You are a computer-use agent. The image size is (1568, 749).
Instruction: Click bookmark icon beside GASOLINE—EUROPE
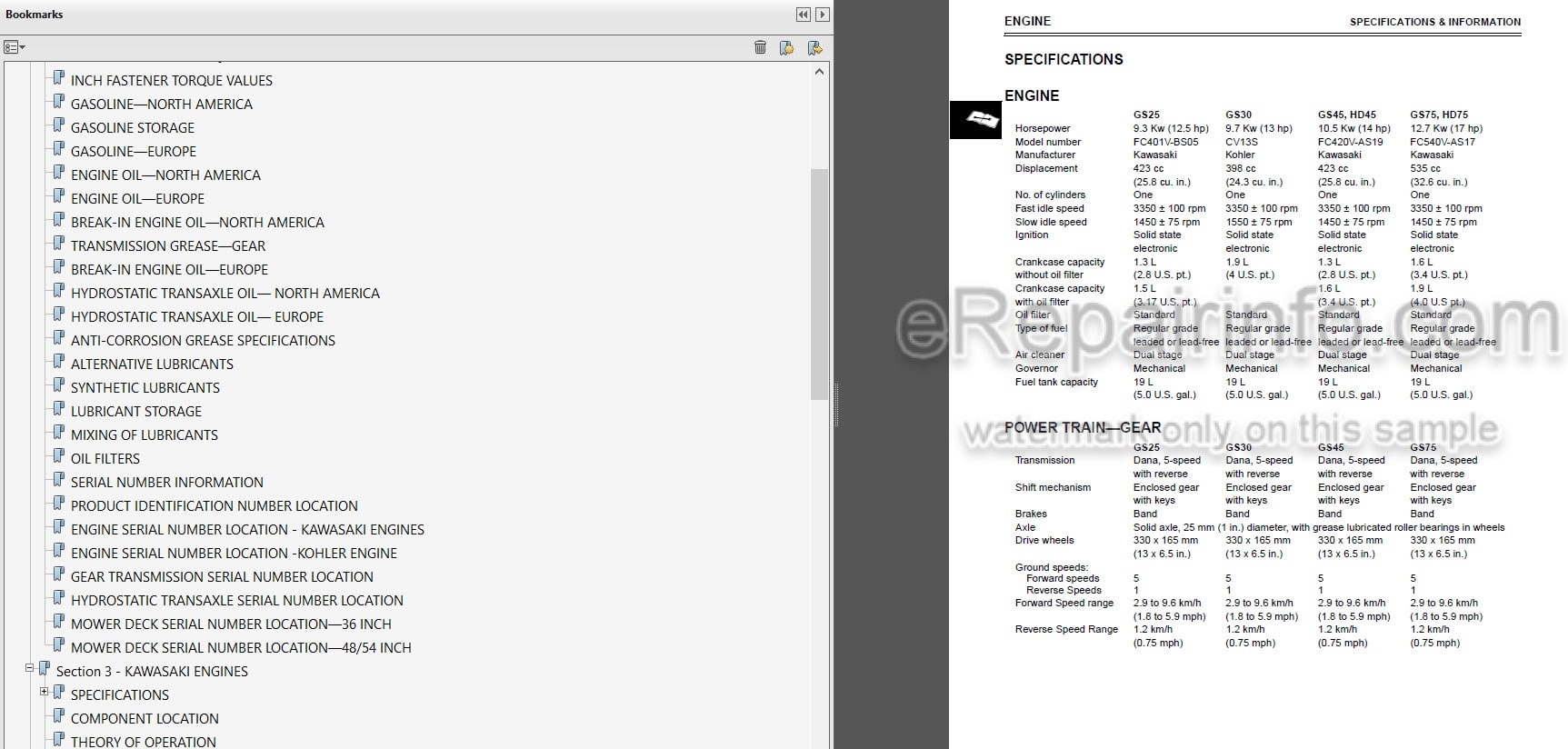click(59, 149)
